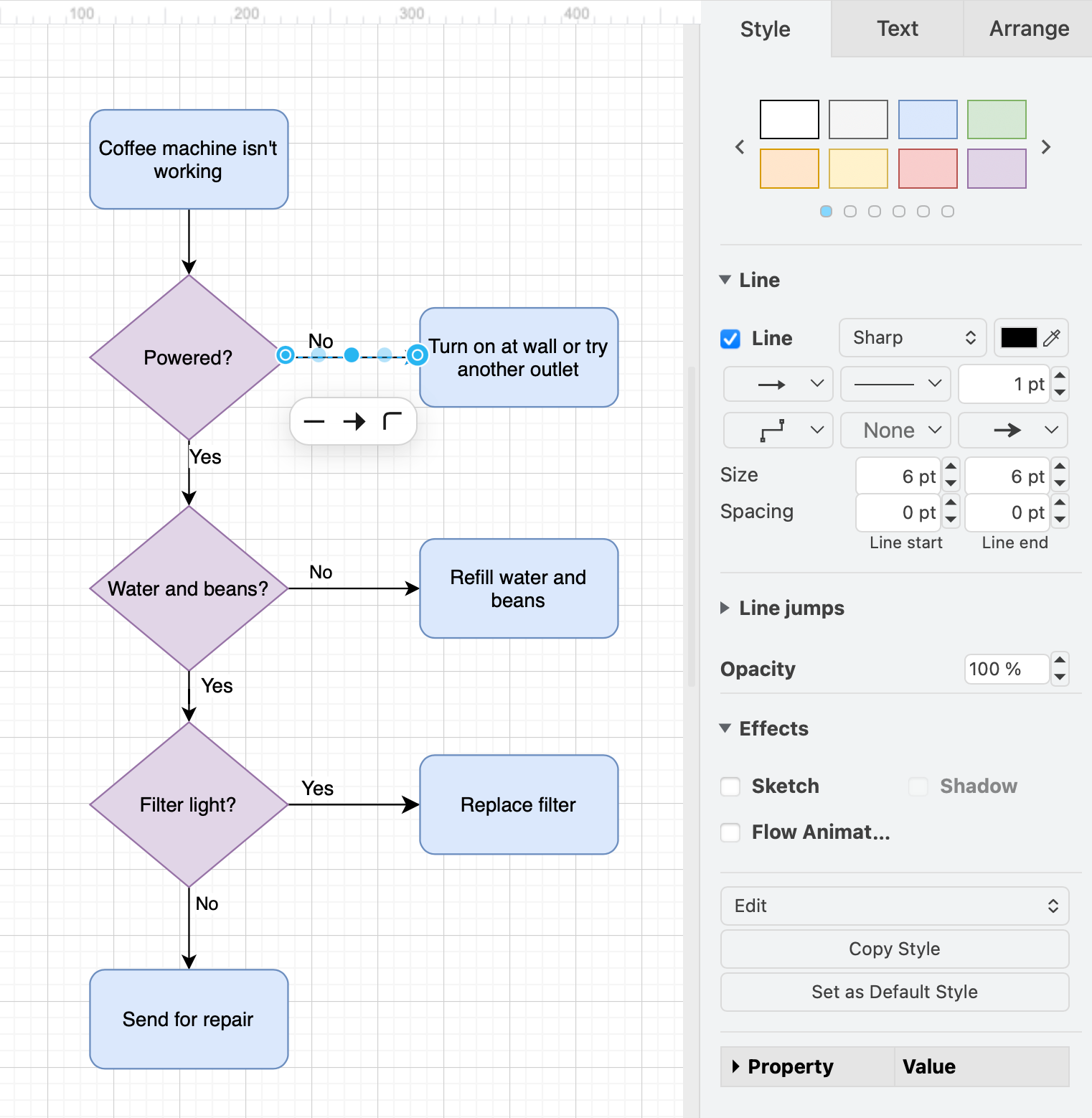
Task: Select second style page indicator dot
Action: pyautogui.click(x=850, y=212)
